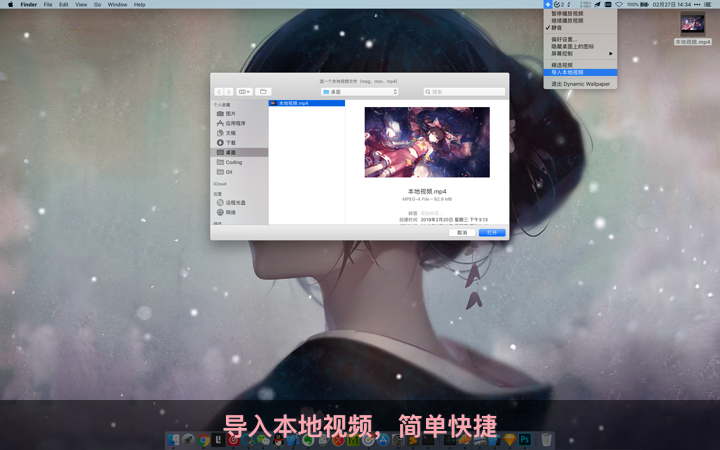Select 应用程序 in the sidebar
The height and width of the screenshot is (450, 720).
coord(239,123)
